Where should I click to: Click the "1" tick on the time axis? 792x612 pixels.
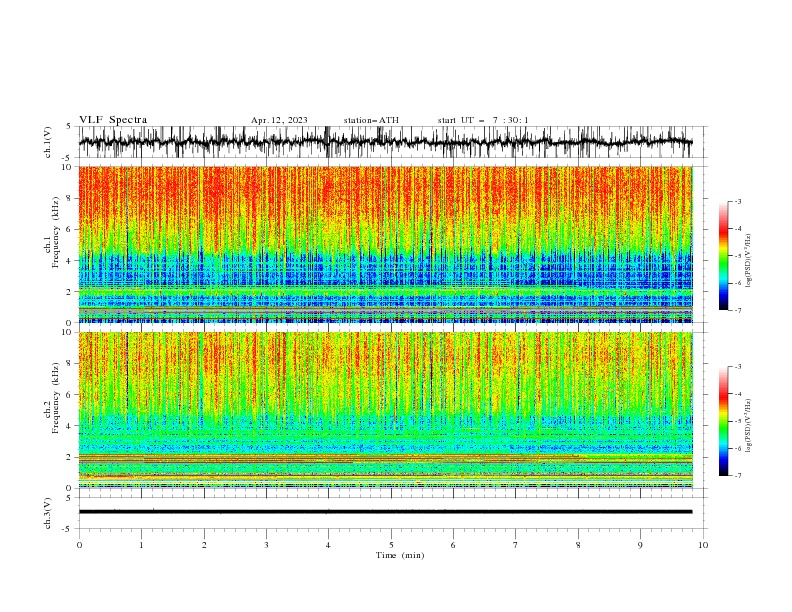141,545
